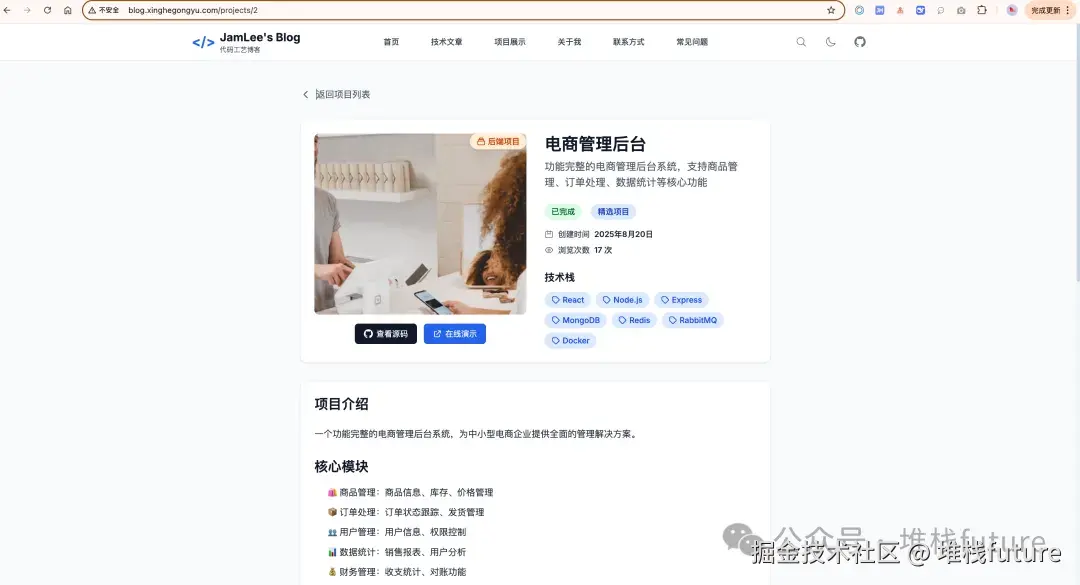Image resolution: width=1080 pixels, height=585 pixels.
Task: Click the eye icon beside 浏览次数
Action: (548, 250)
